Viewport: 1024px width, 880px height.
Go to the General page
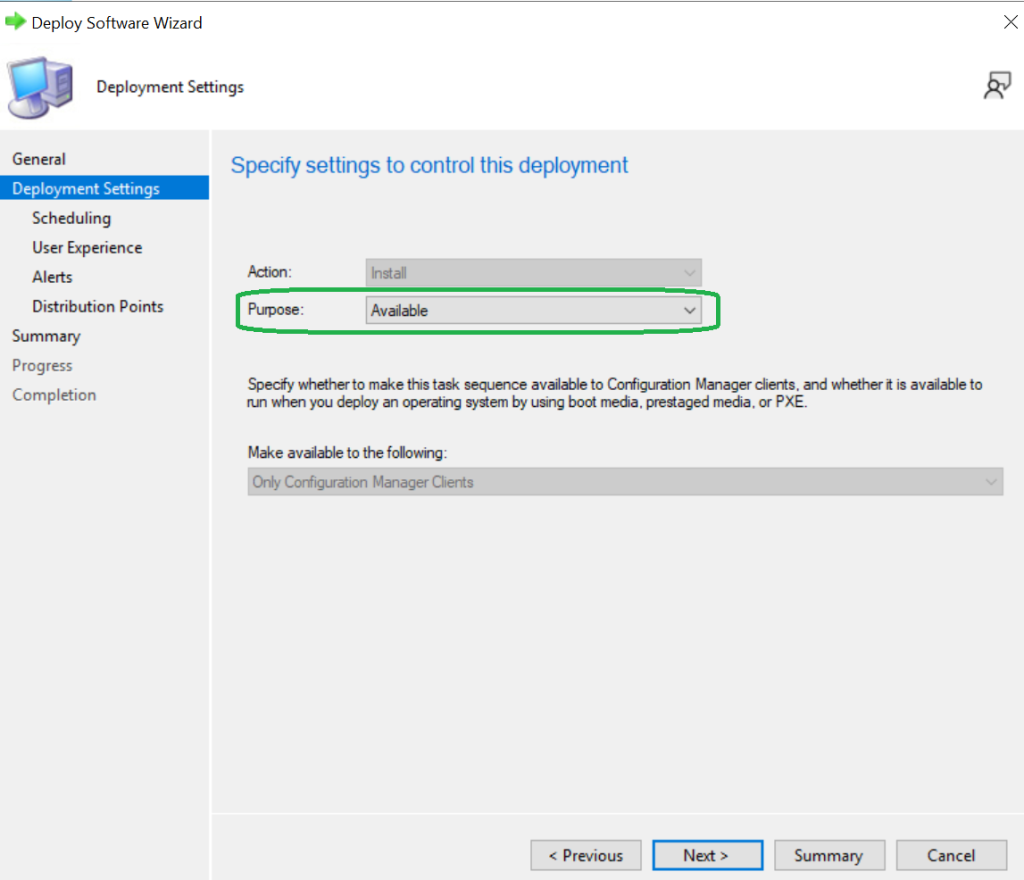point(39,159)
